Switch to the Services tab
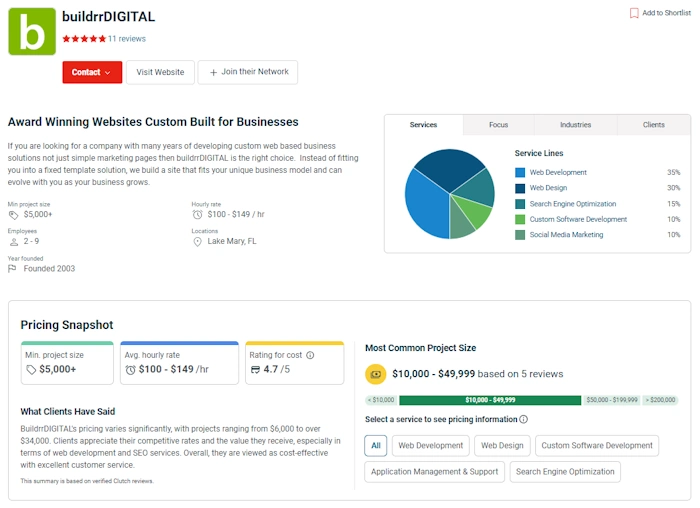The image size is (700, 508). (423, 125)
